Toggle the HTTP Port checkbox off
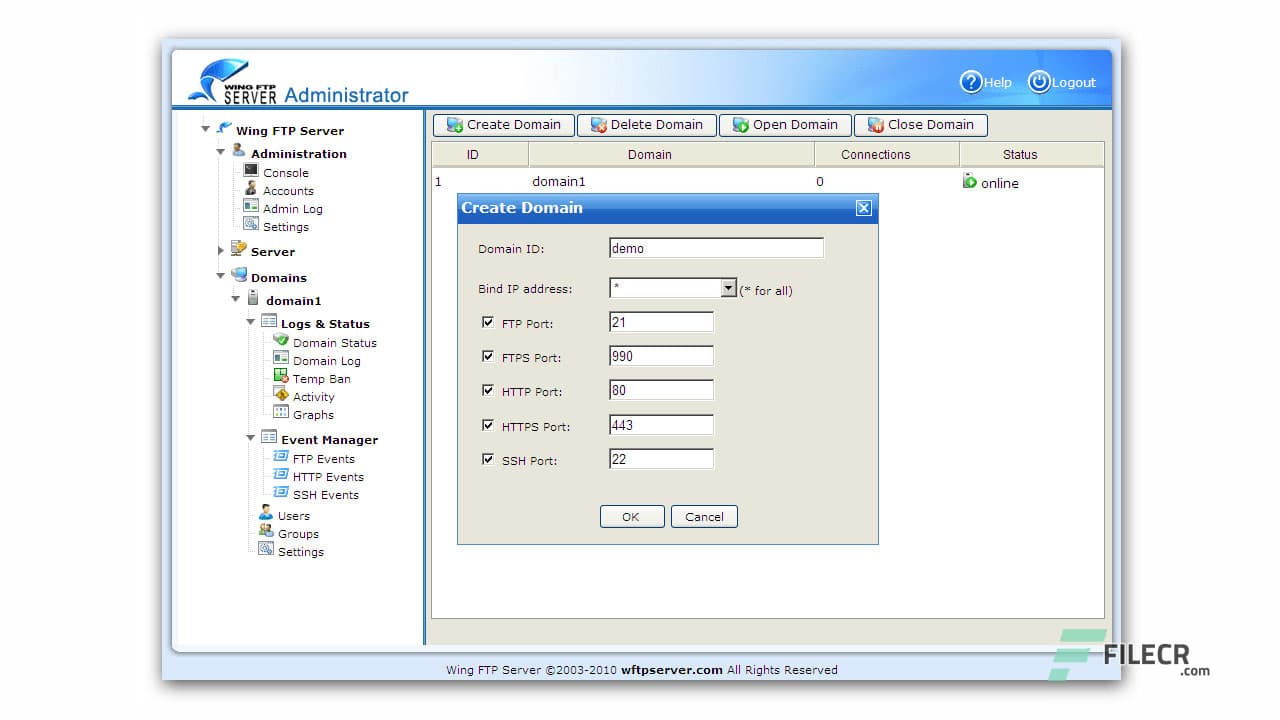This screenshot has width=1280, height=720. tap(488, 390)
